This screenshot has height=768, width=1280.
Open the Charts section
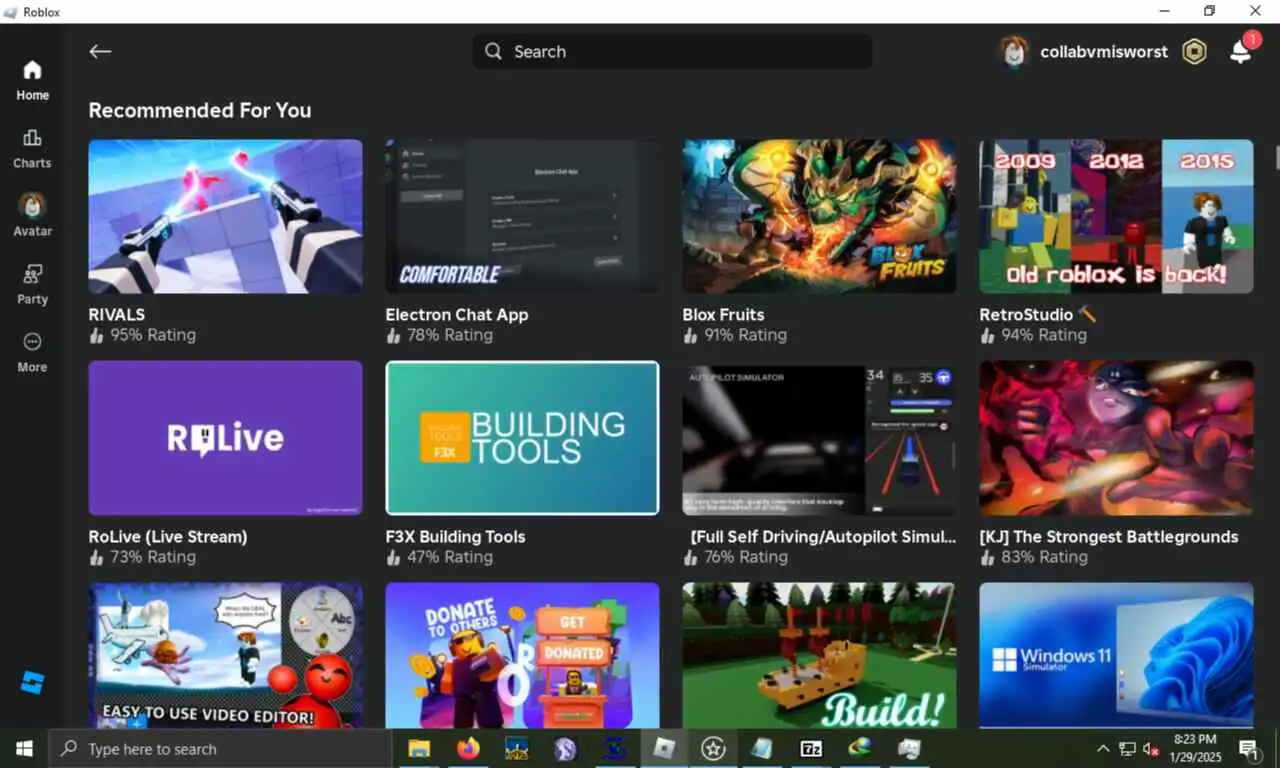tap(32, 149)
